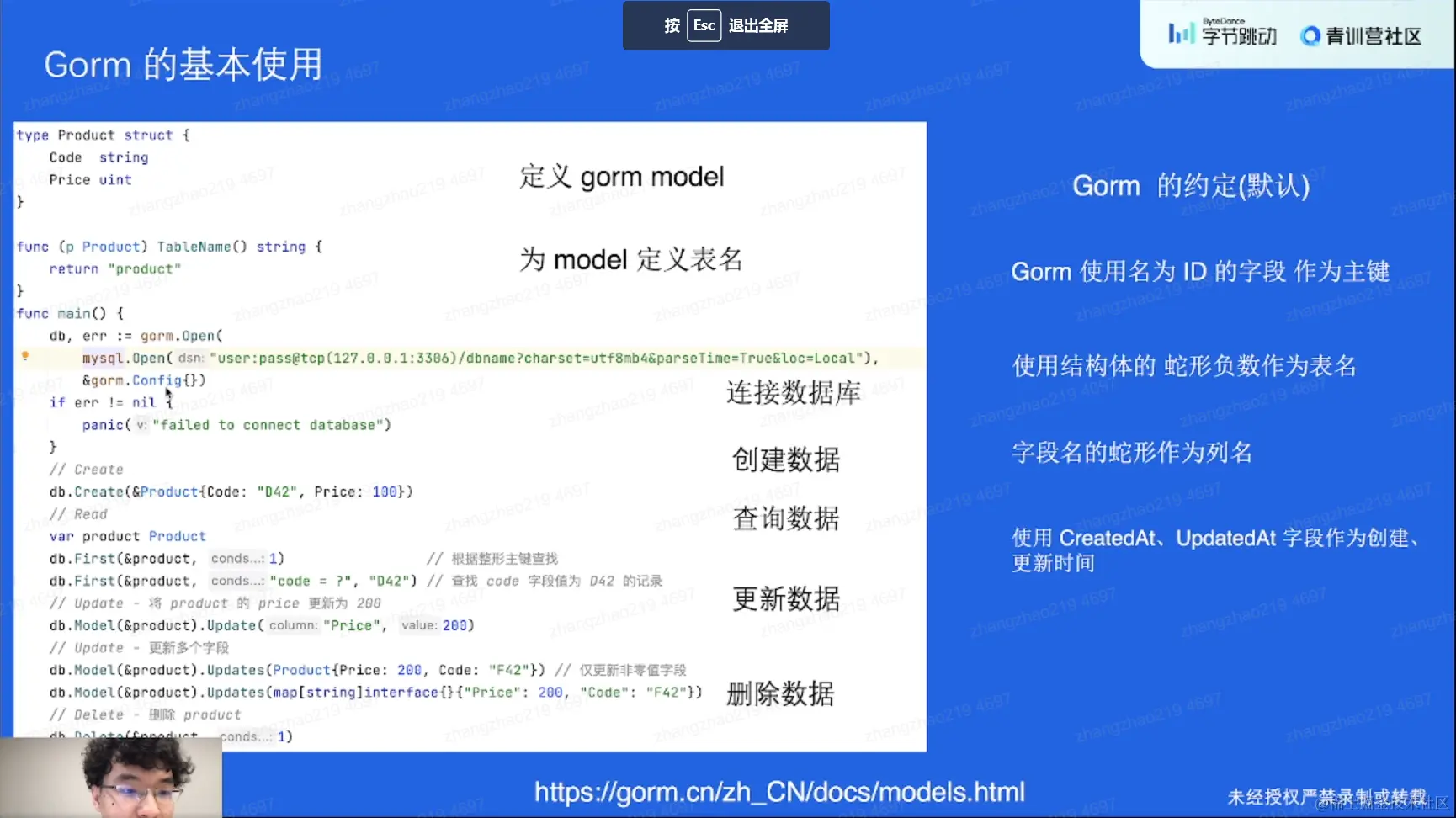The image size is (1456, 818).
Task: Click the yellow lightbulb hint icon in the code gutter
Action: click(x=25, y=357)
